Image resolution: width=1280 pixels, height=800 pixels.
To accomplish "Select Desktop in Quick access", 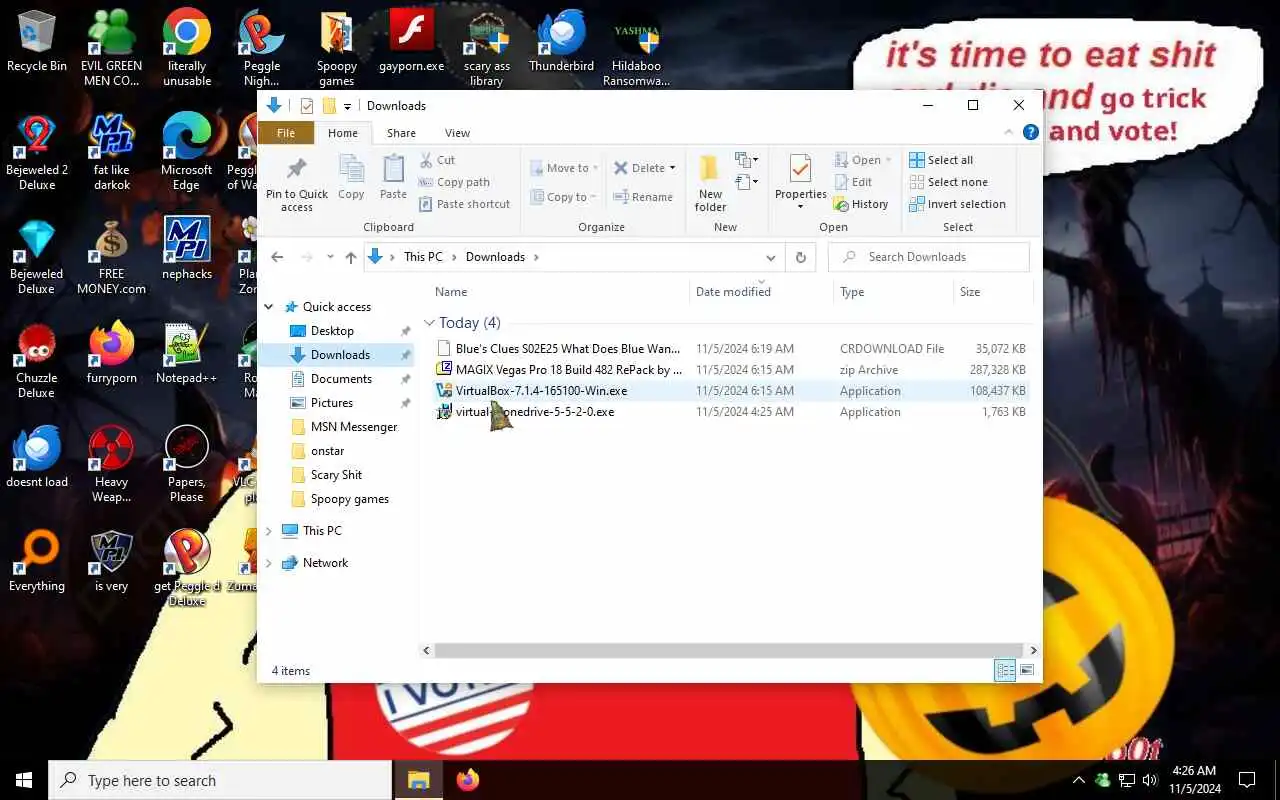I will click(332, 331).
